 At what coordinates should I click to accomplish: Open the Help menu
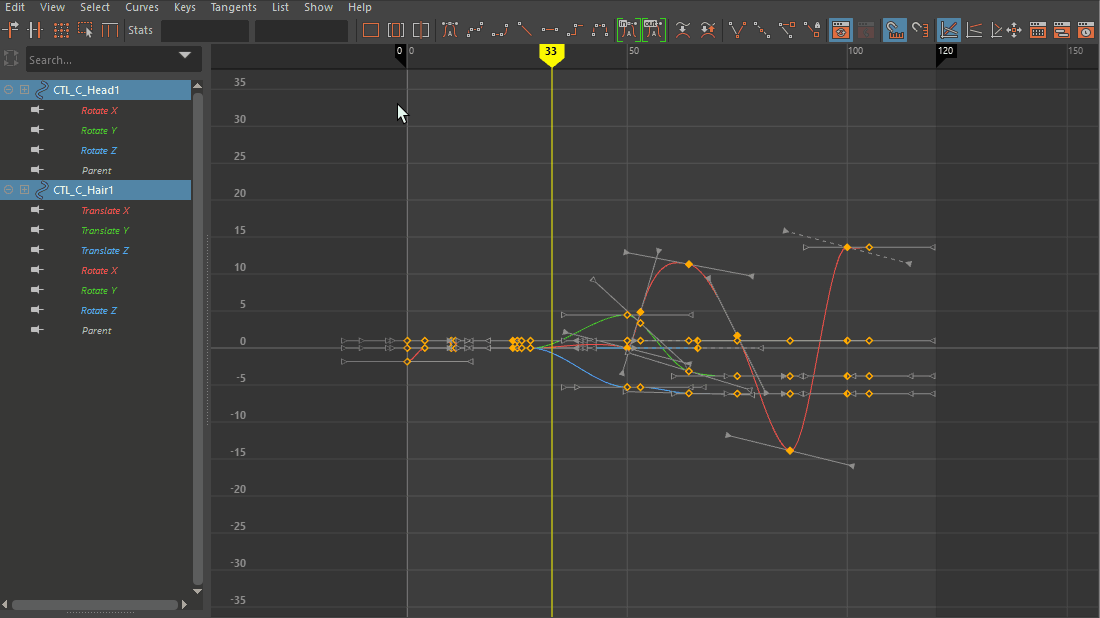click(x=360, y=7)
